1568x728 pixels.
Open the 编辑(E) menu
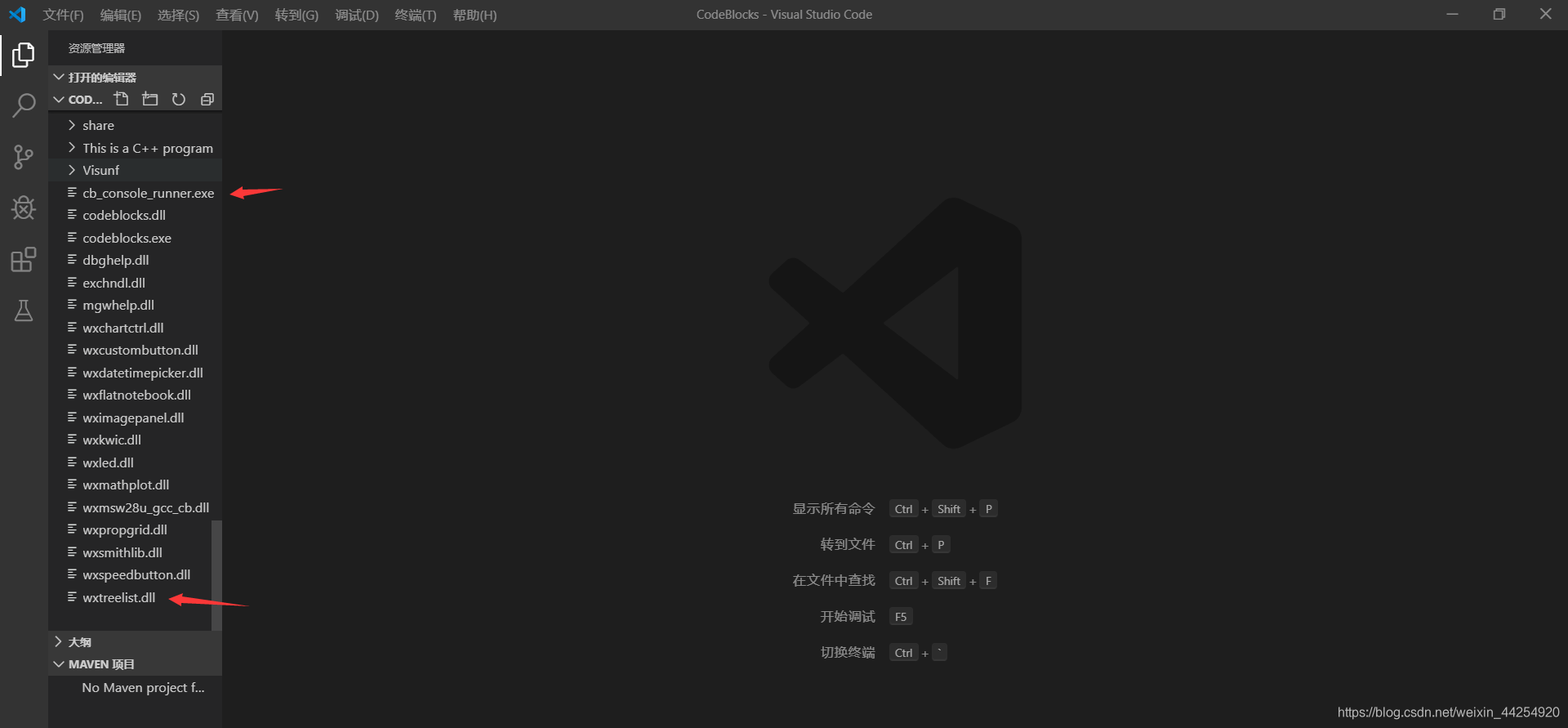tap(121, 15)
